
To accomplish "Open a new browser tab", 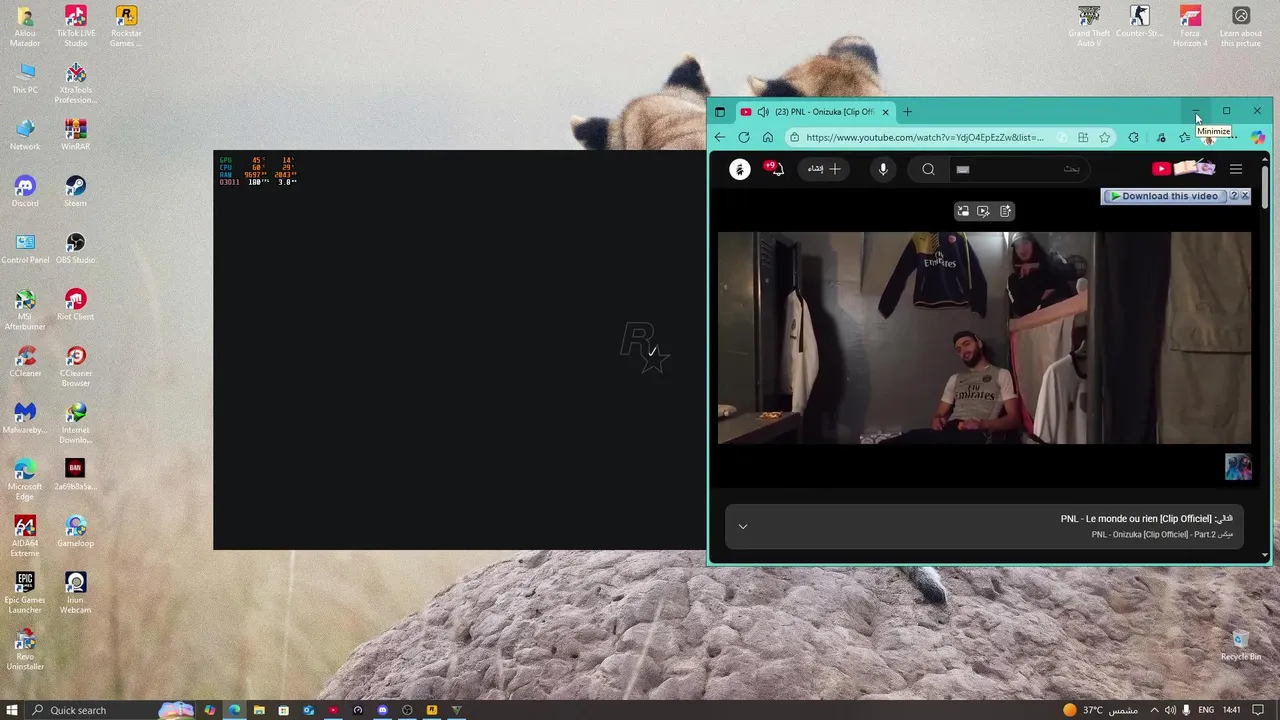I will 907,112.
